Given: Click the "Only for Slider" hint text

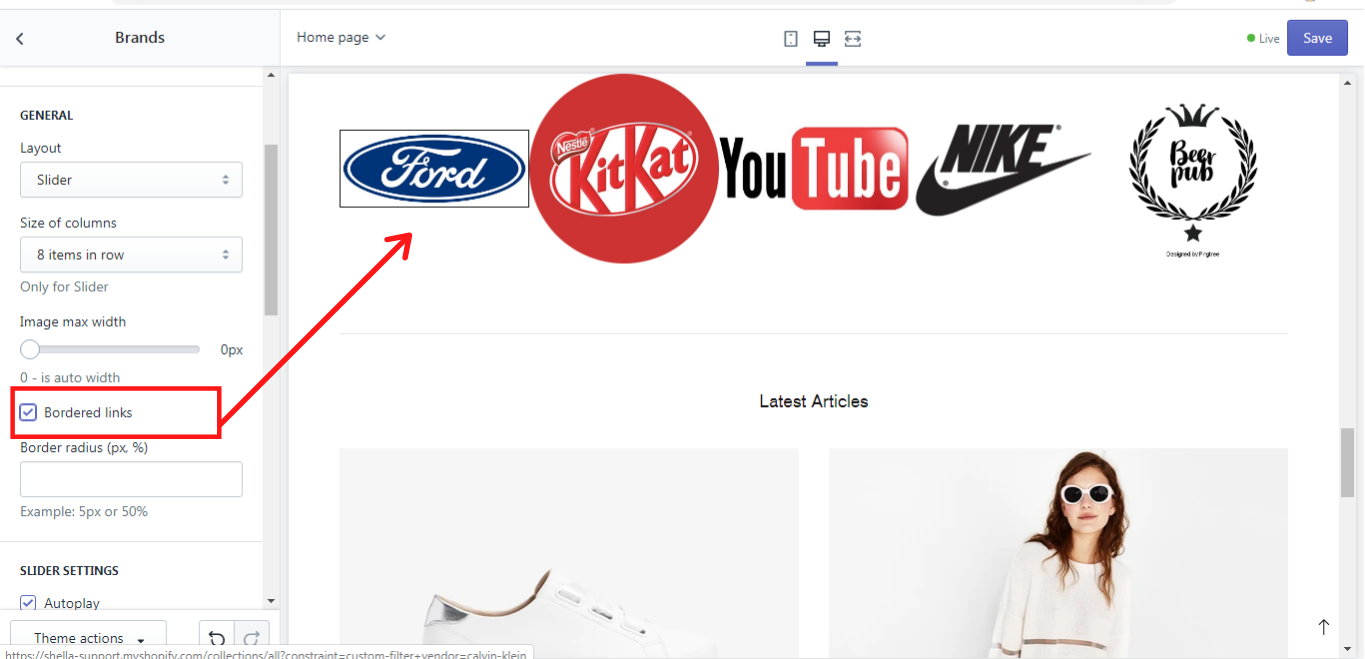Looking at the screenshot, I should (64, 287).
